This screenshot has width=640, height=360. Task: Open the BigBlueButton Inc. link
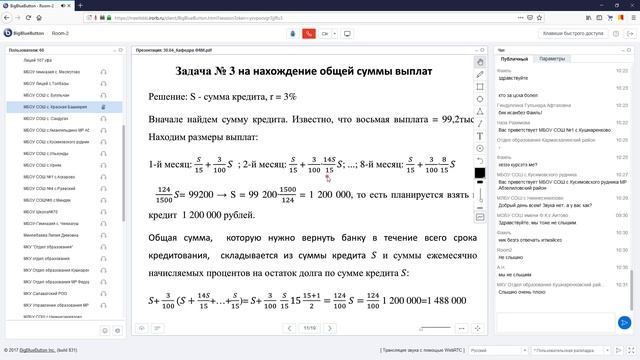[x=37, y=350]
